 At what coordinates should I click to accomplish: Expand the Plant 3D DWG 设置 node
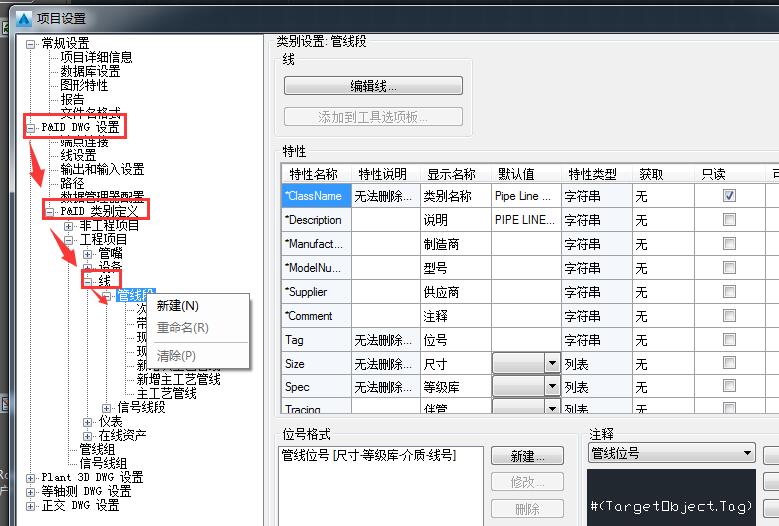31,478
